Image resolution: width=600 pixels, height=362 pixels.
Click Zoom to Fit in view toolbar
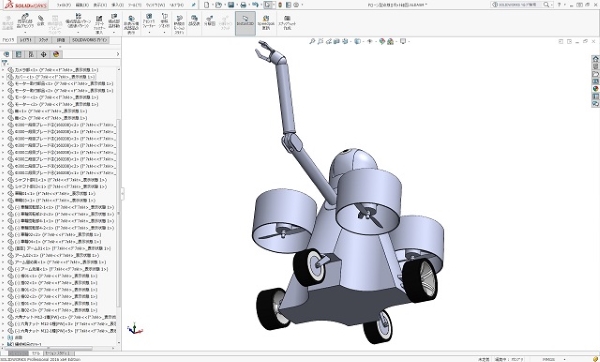pyautogui.click(x=312, y=41)
